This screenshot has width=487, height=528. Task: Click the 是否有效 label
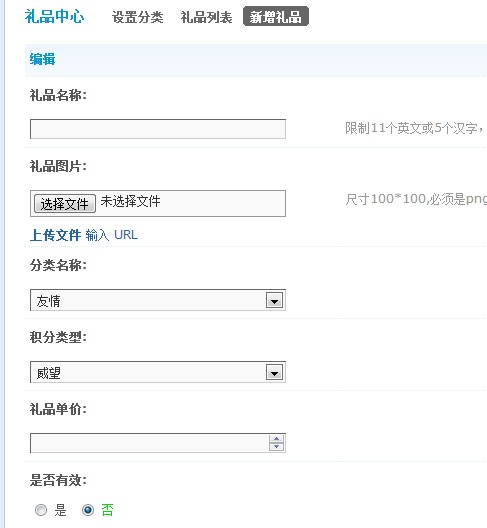[x=58, y=480]
